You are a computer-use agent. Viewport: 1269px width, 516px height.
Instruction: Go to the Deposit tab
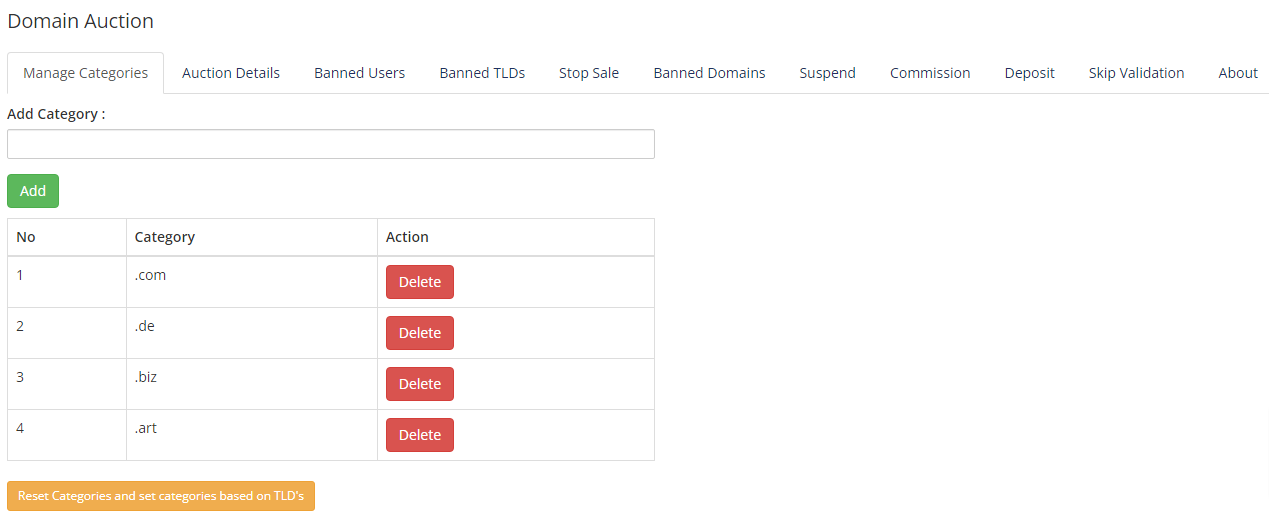(x=1030, y=73)
